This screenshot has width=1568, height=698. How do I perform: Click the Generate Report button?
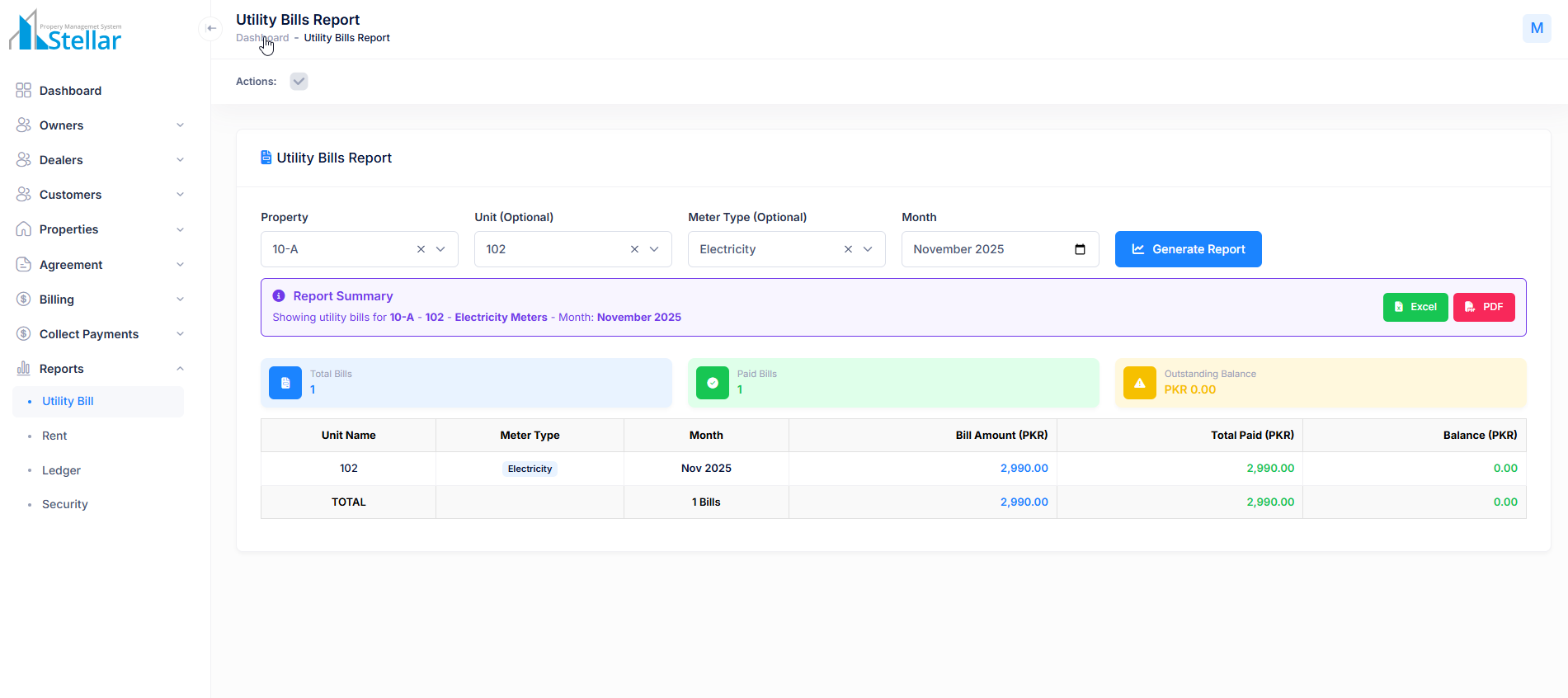[1188, 249]
